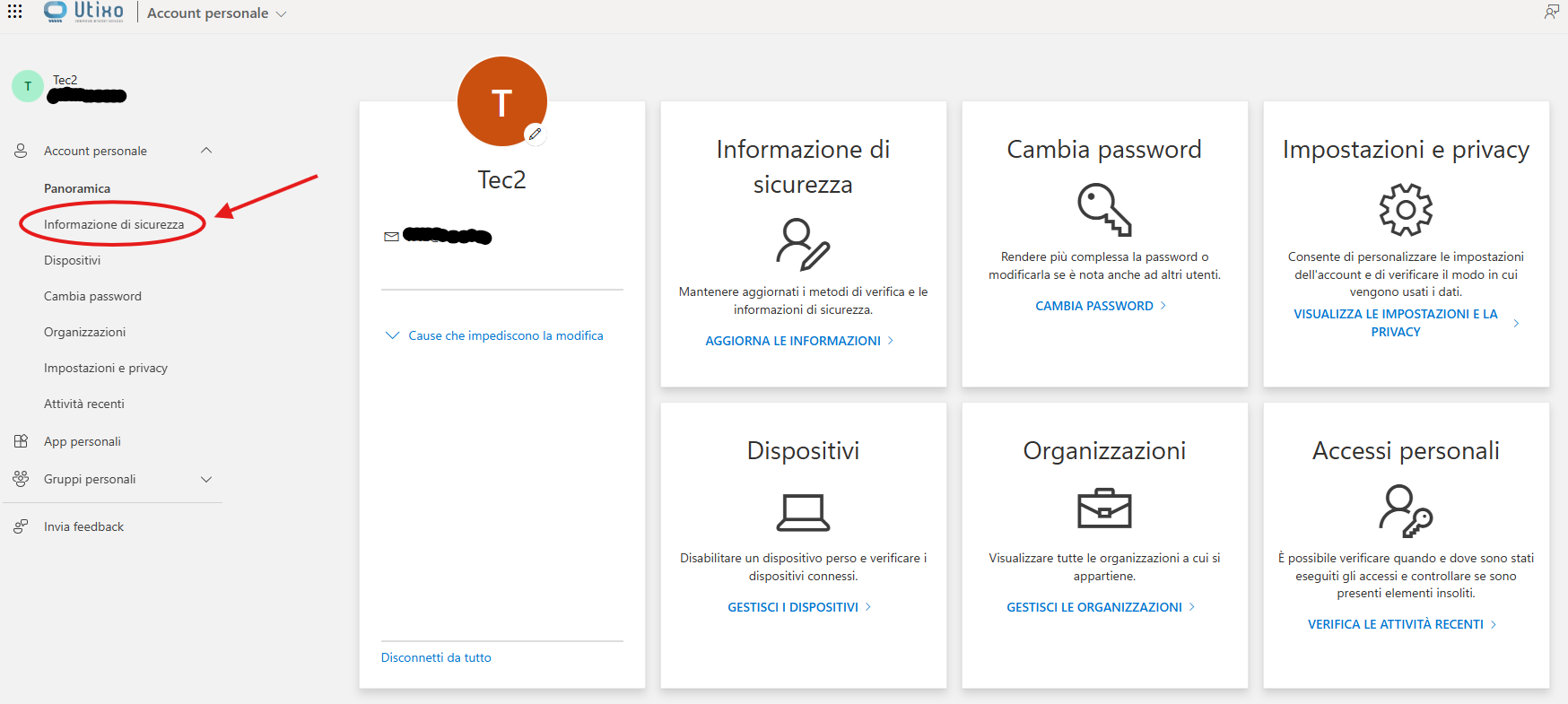Edit profile photo with pencil icon
The image size is (1568, 704).
click(536, 134)
